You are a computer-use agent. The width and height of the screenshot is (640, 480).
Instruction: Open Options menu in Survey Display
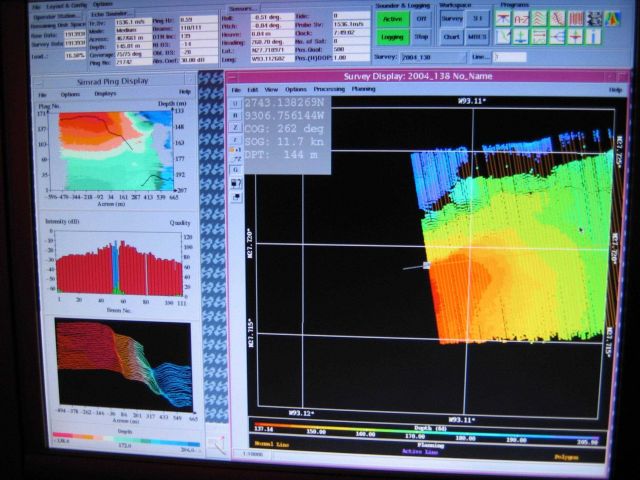pos(296,89)
